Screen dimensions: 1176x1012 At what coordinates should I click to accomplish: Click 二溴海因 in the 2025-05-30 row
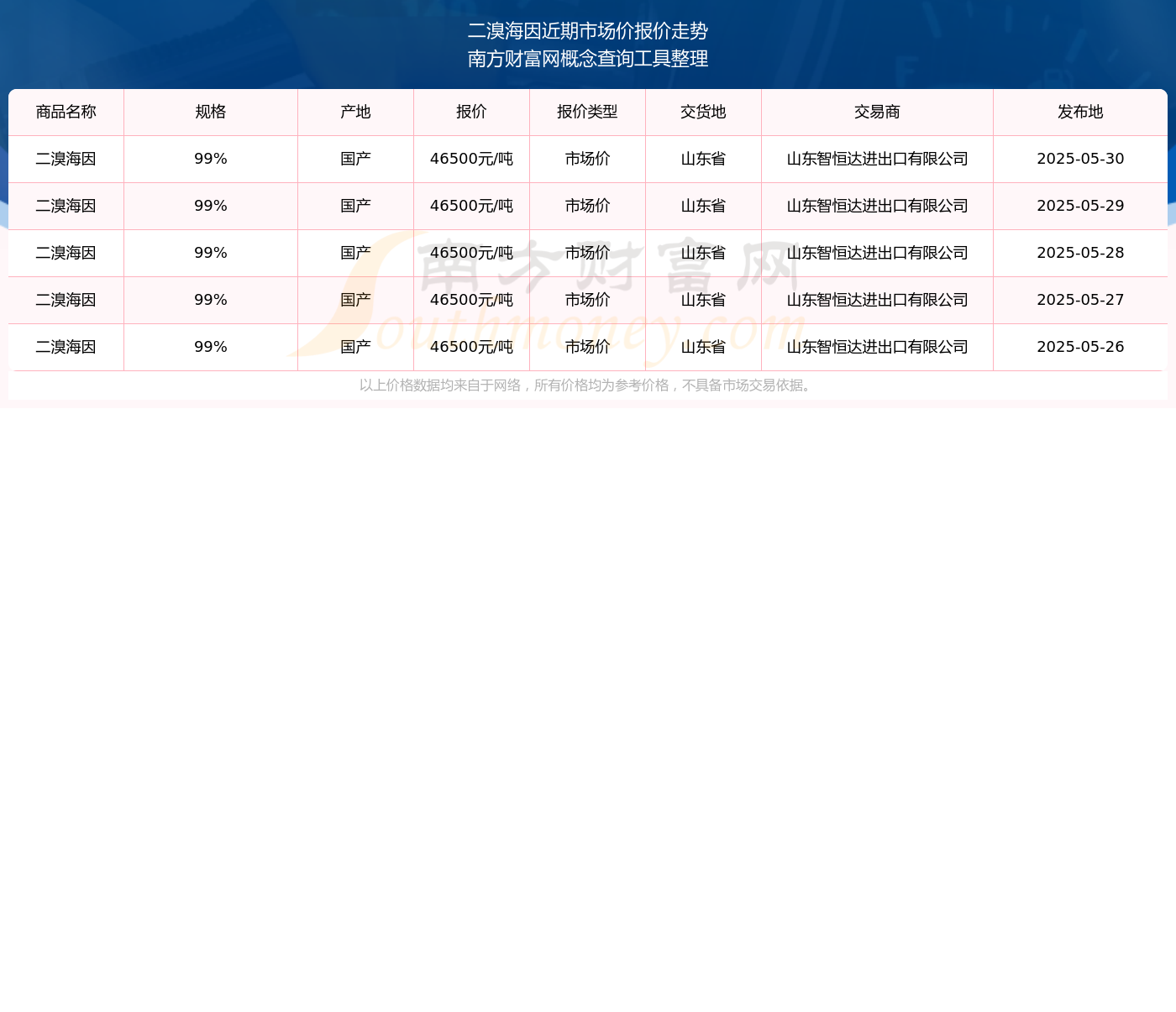point(66,159)
